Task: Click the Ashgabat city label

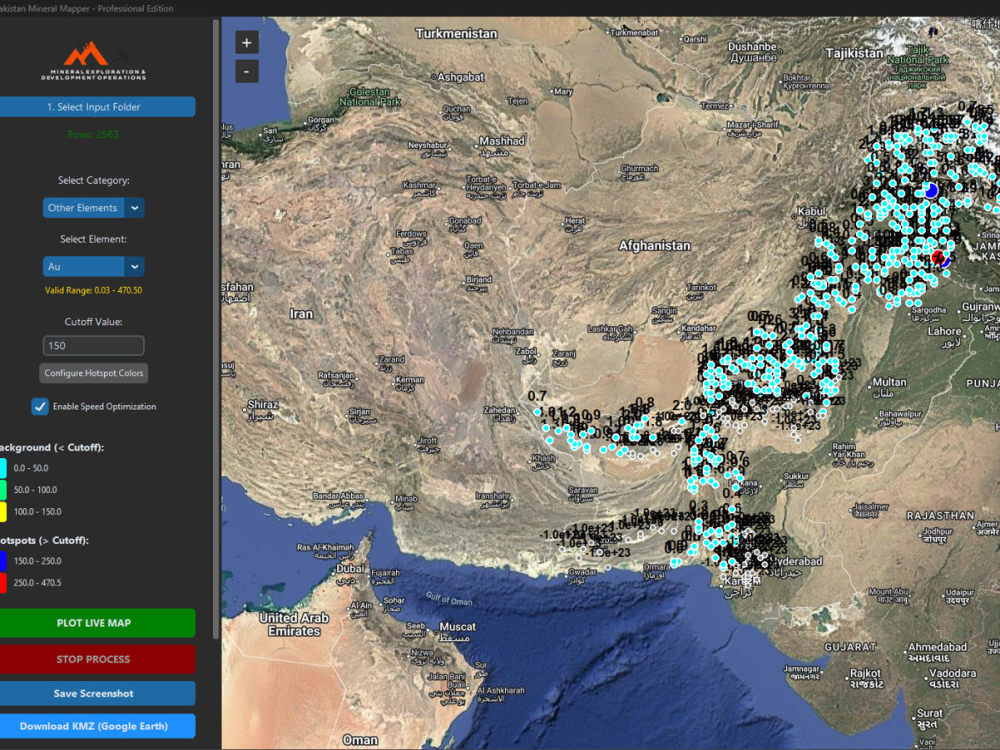Action: pos(460,77)
